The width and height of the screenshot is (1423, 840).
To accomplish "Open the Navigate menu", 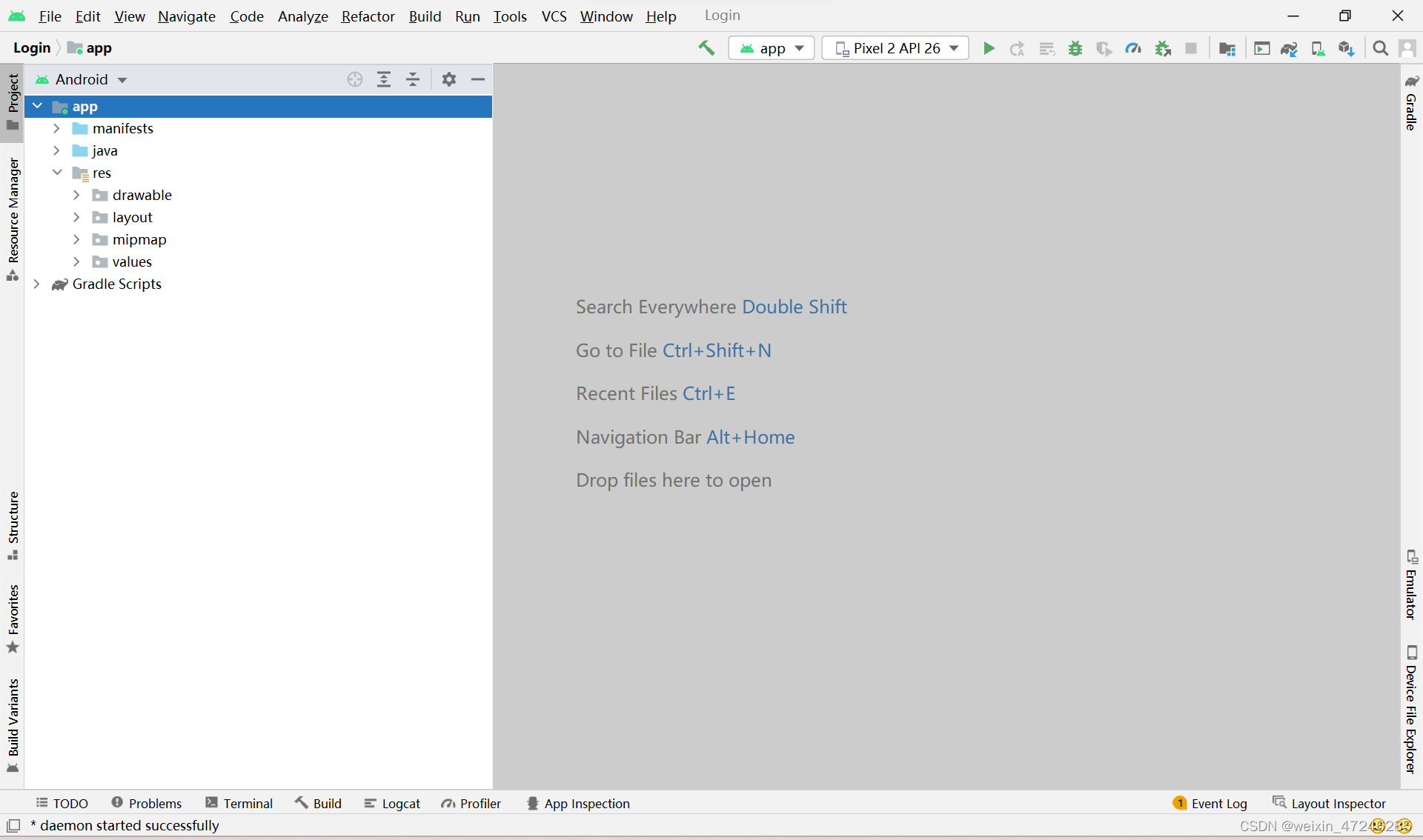I will [186, 16].
